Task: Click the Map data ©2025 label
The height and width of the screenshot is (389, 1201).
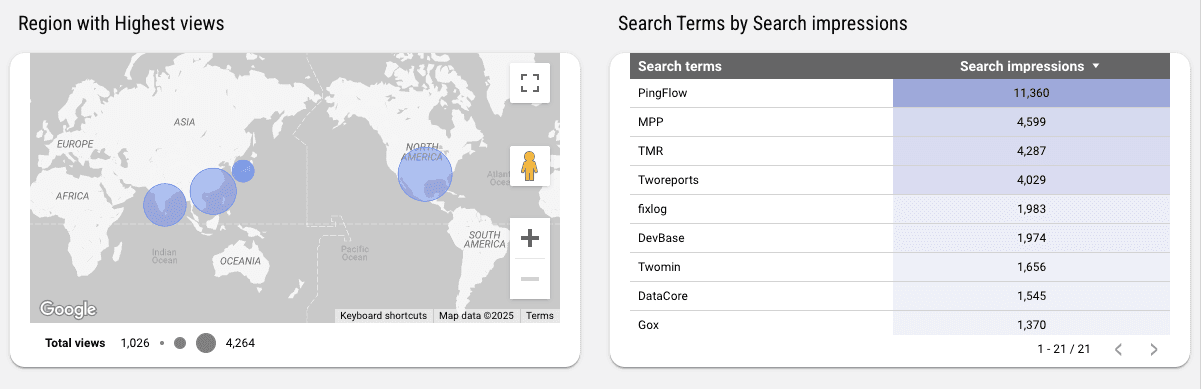Action: point(476,316)
